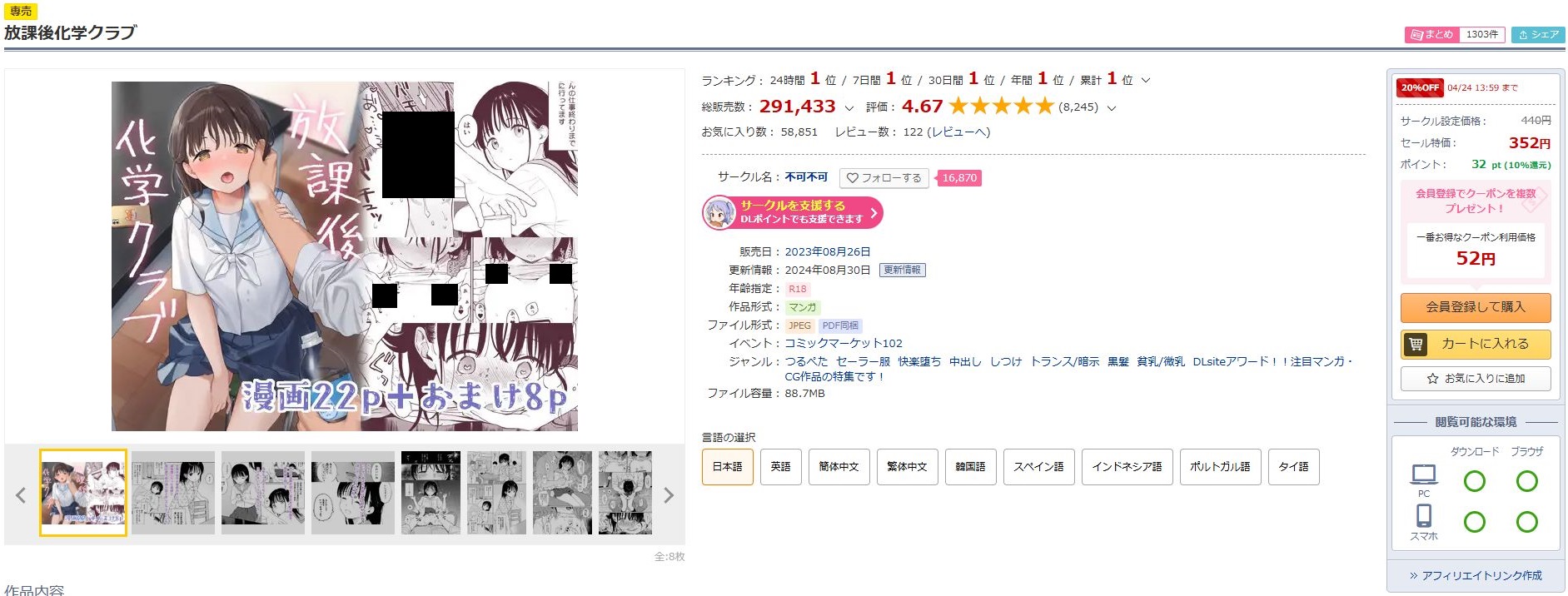Open the コミックマーケット102 event link

(843, 344)
